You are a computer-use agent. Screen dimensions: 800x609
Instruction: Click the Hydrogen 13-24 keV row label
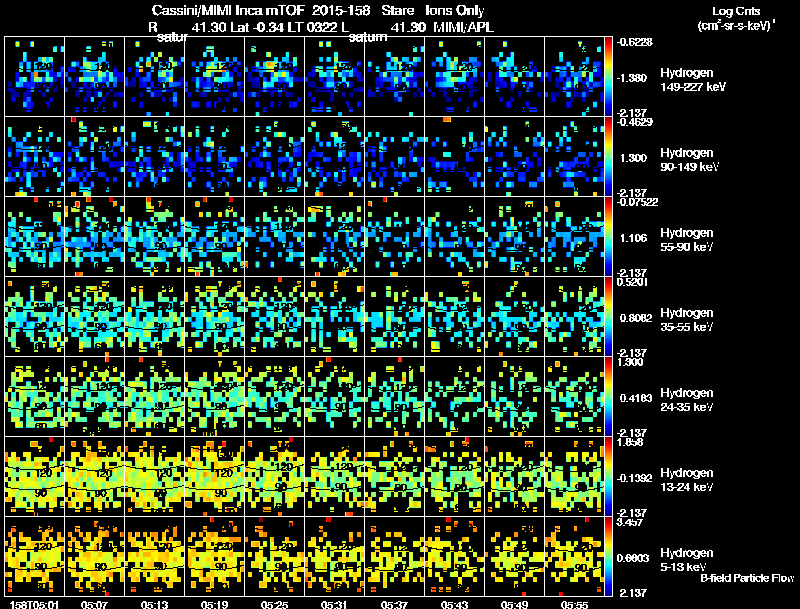pyautogui.click(x=687, y=480)
